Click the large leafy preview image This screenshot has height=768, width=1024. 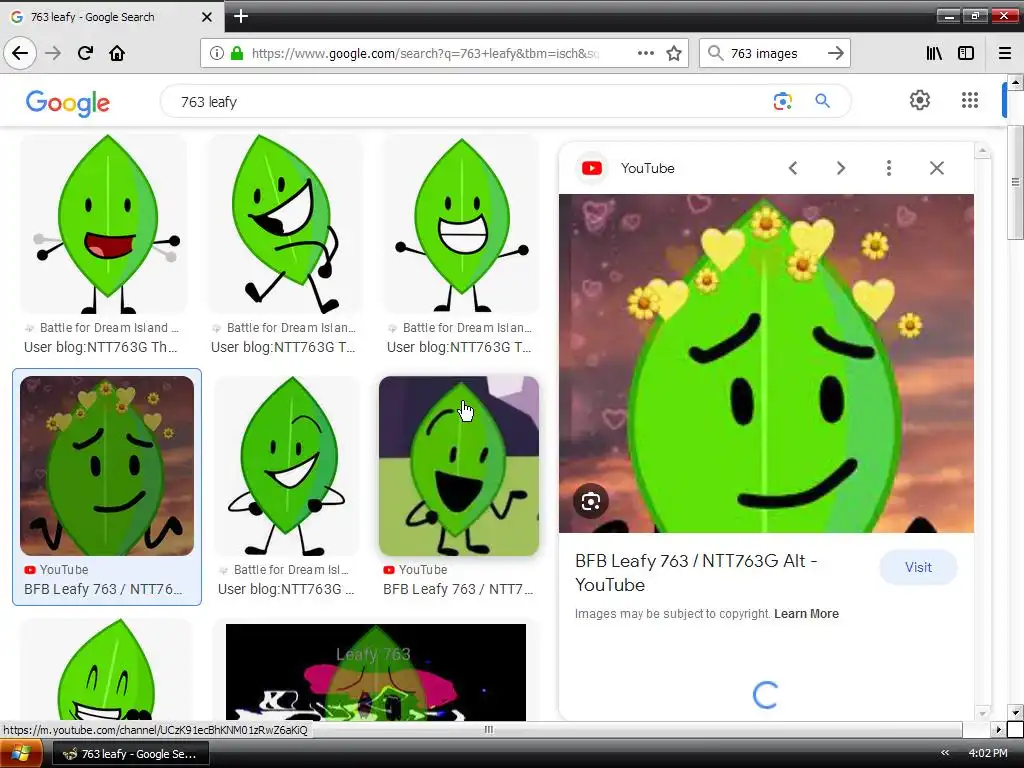tap(766, 363)
